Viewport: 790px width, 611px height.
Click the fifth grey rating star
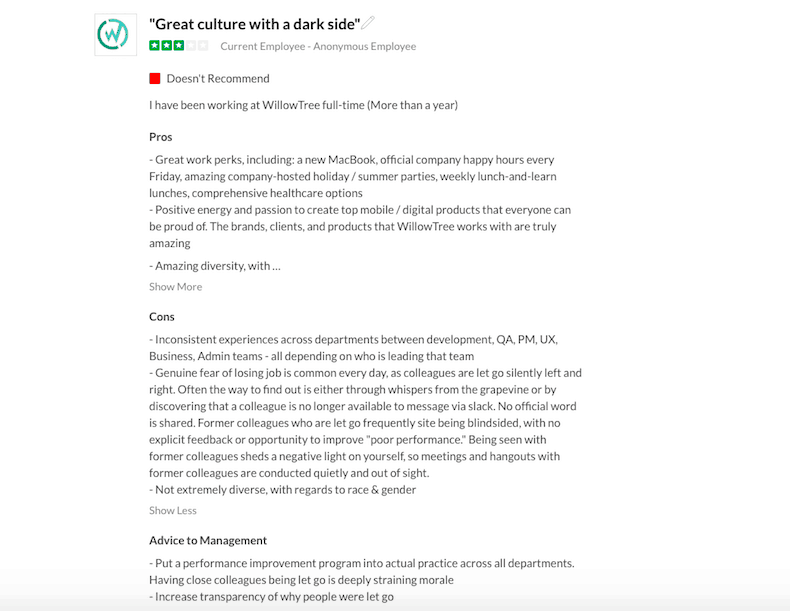203,46
